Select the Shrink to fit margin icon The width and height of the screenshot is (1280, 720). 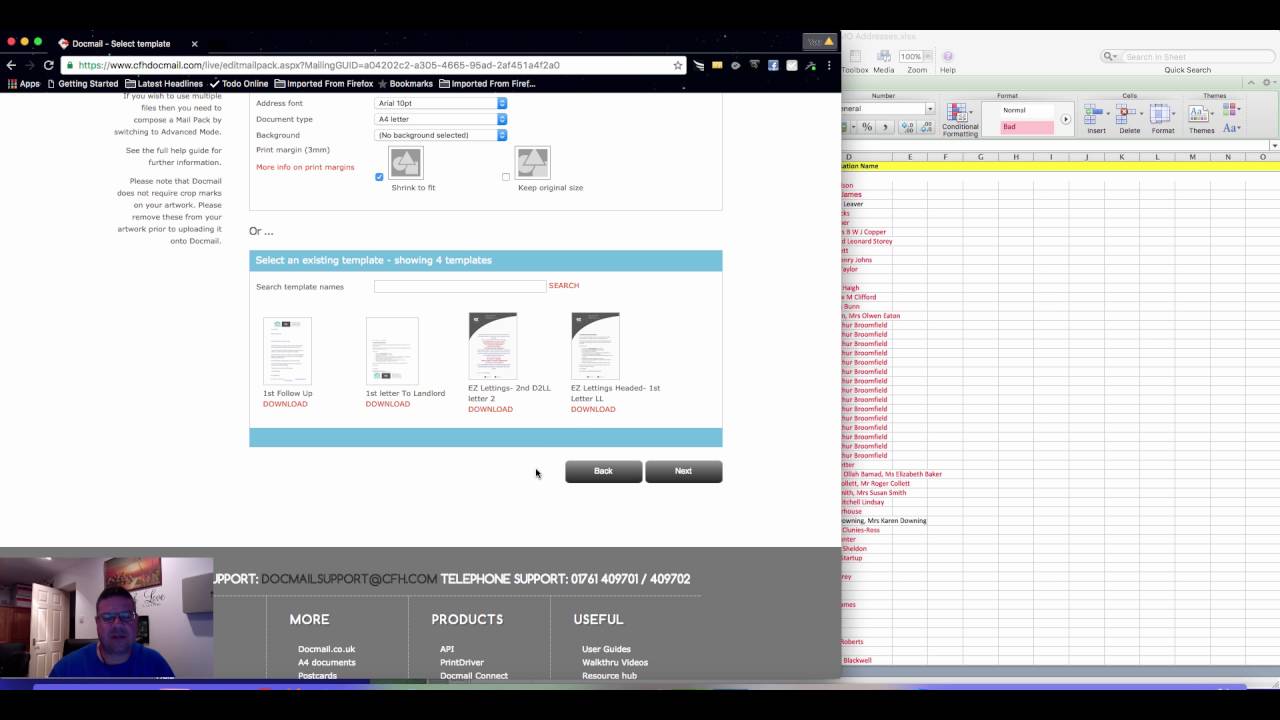click(405, 162)
